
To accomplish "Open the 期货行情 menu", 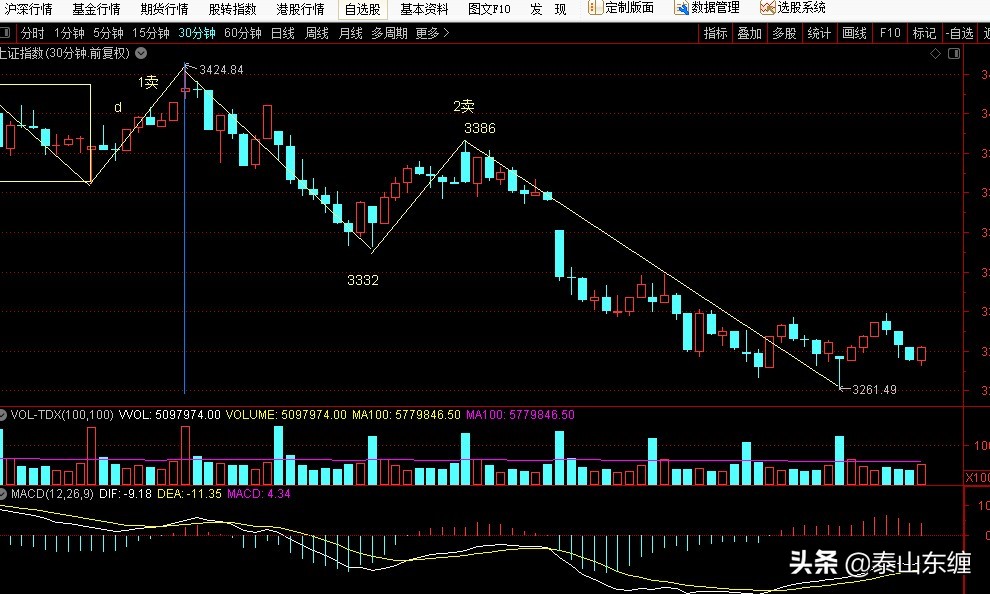I will [x=164, y=9].
